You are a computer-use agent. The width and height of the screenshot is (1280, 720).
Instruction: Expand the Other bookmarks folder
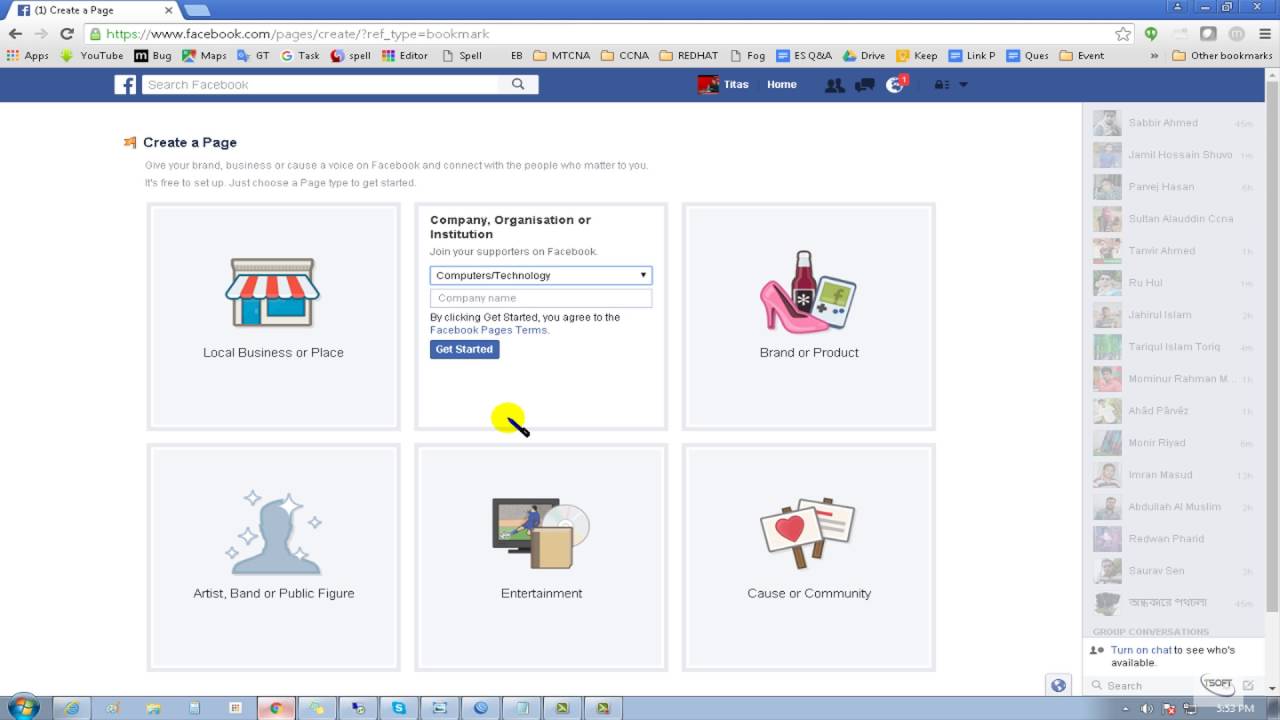coord(1221,56)
